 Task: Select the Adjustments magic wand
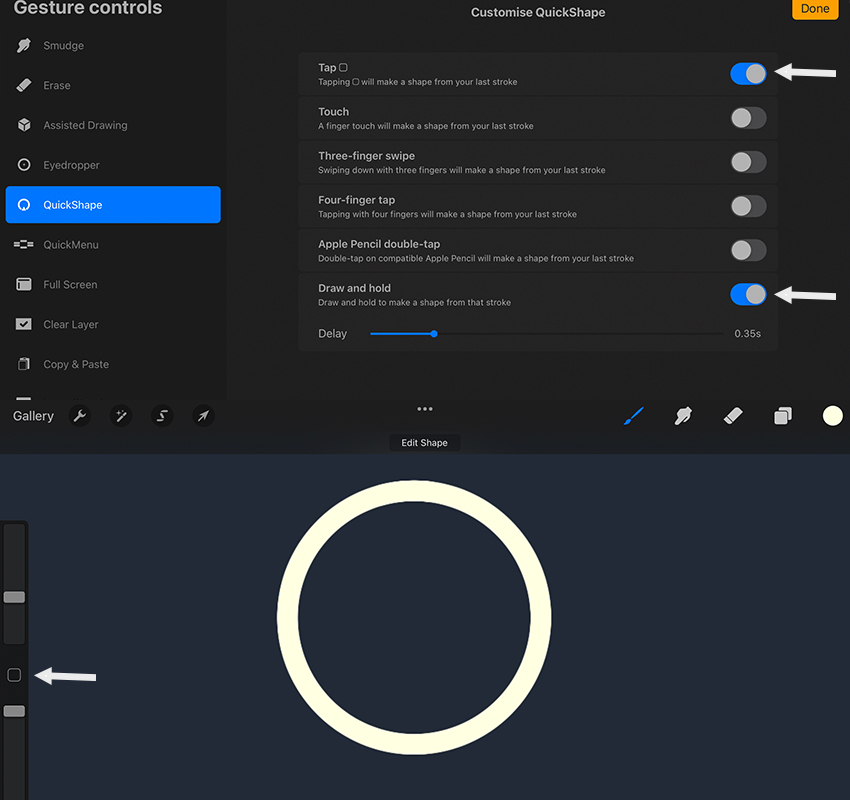pos(120,415)
